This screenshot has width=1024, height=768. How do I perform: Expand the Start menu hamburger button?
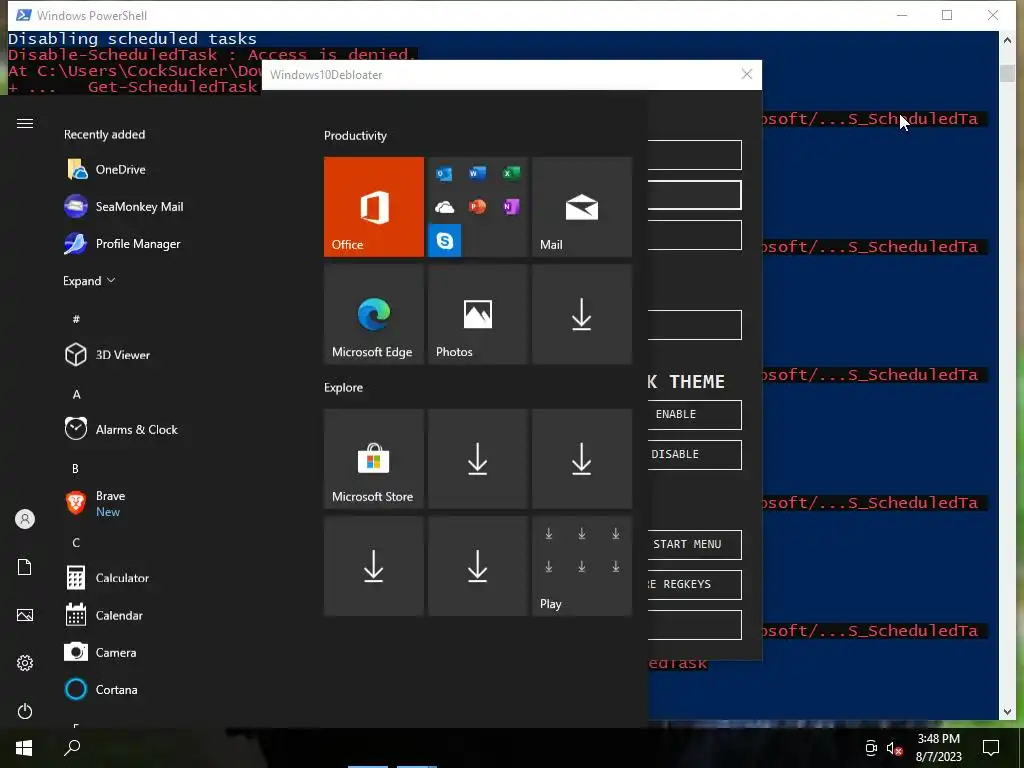25,123
